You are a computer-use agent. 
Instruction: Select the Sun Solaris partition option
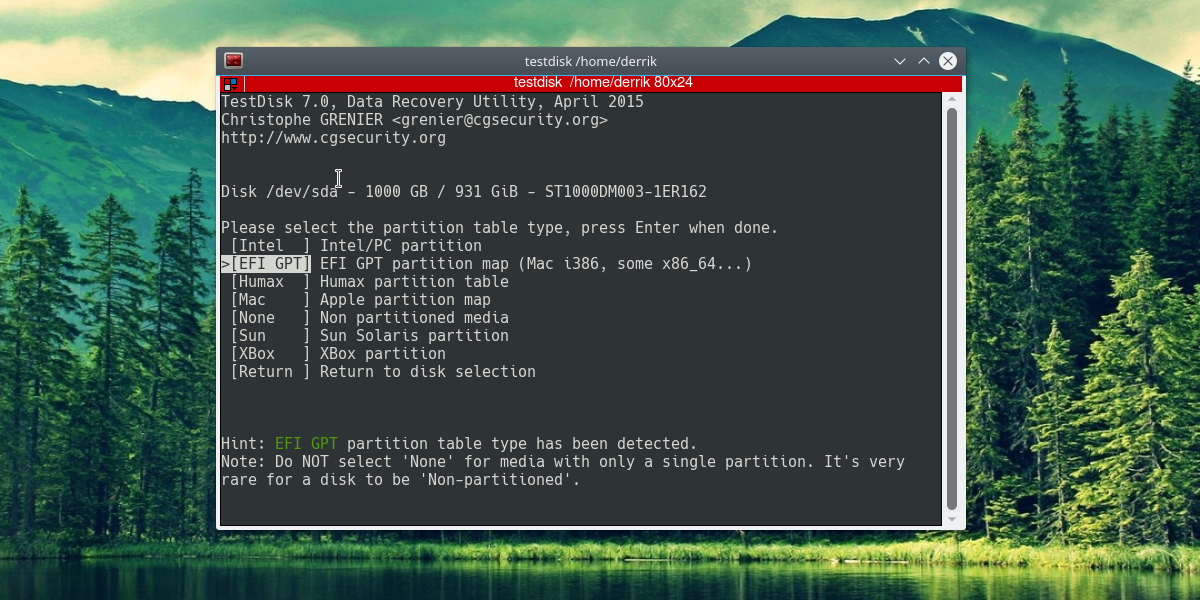(369, 336)
